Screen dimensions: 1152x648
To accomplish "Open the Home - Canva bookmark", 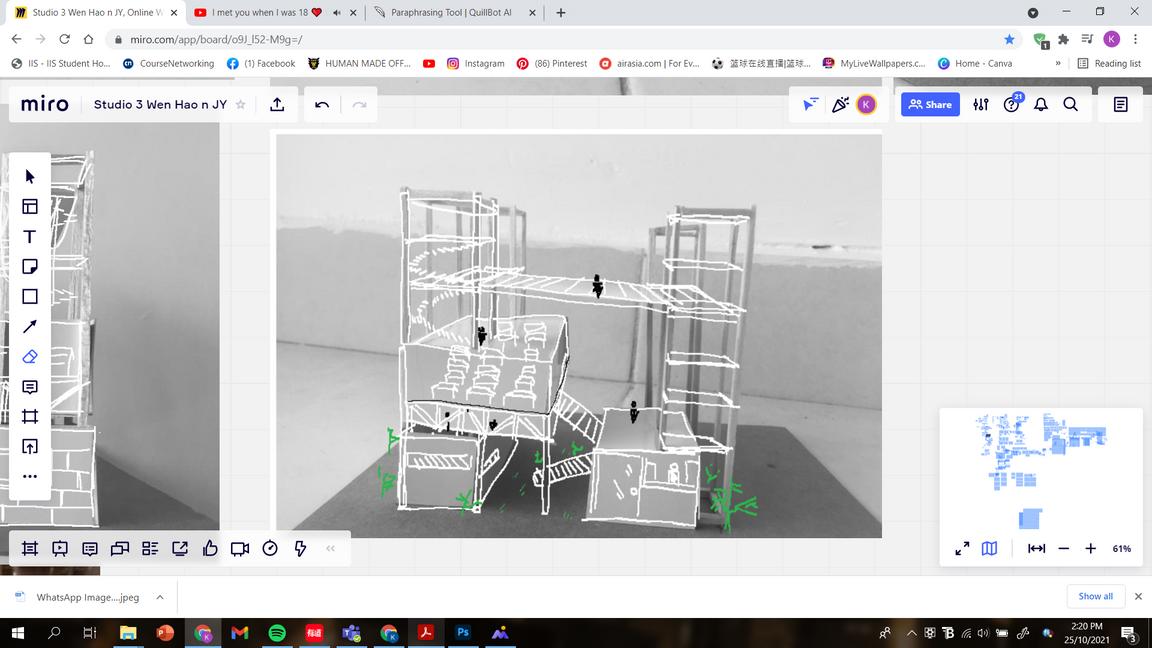I will pyautogui.click(x=975, y=63).
